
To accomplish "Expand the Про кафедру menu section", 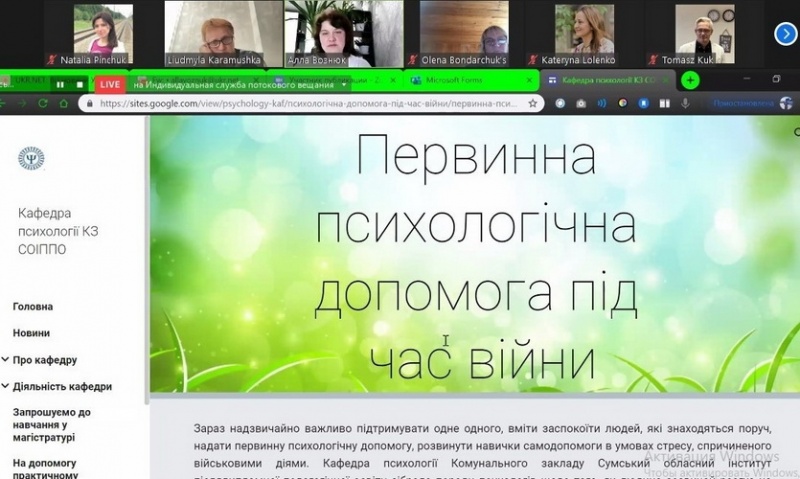I will tap(44, 360).
